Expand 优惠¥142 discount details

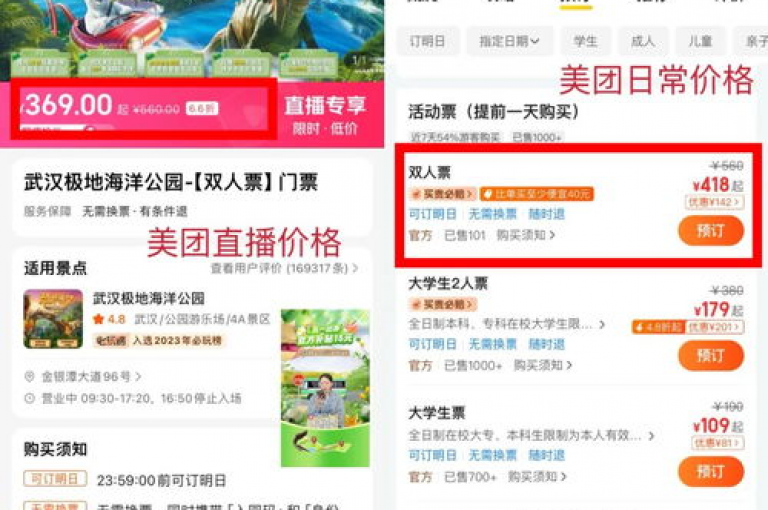point(715,202)
